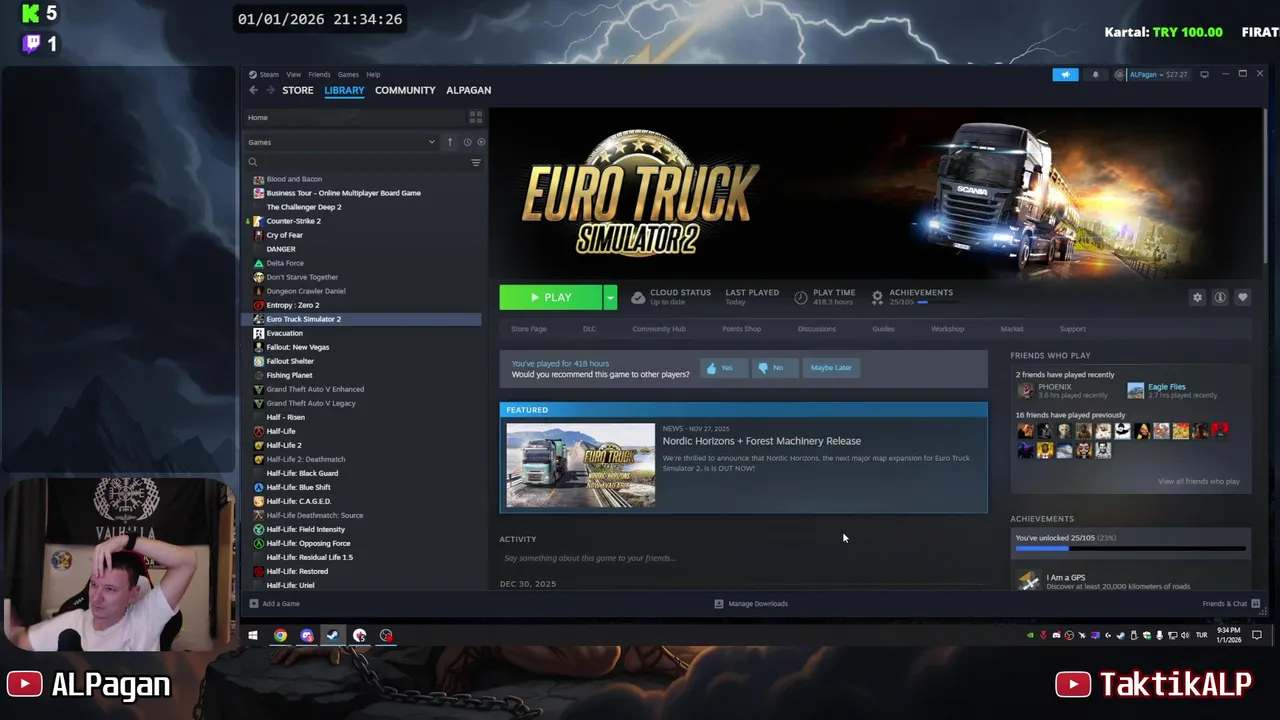Open game settings gear icon
This screenshot has height=720, width=1280.
1197,297
